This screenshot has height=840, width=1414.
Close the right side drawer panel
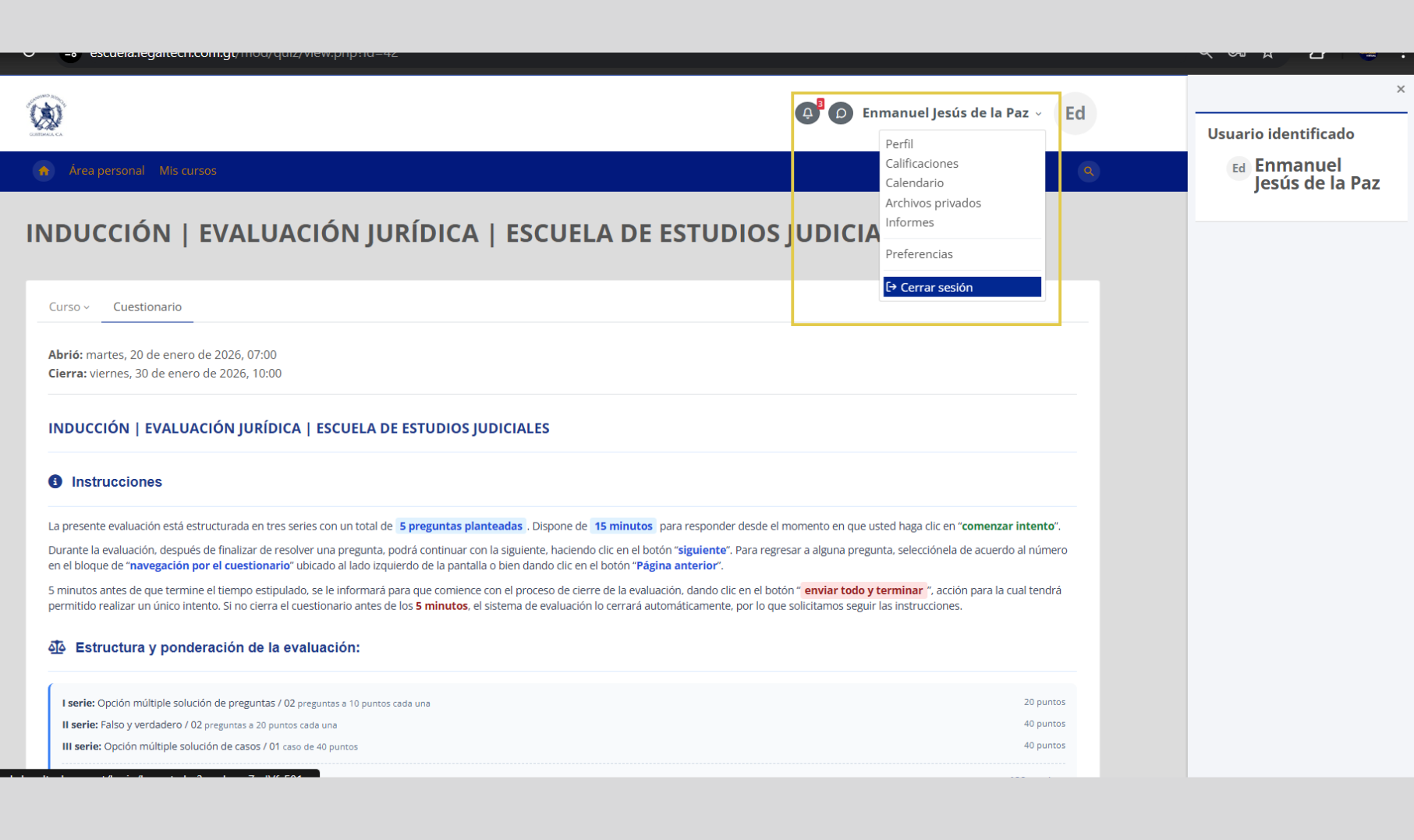click(1400, 89)
